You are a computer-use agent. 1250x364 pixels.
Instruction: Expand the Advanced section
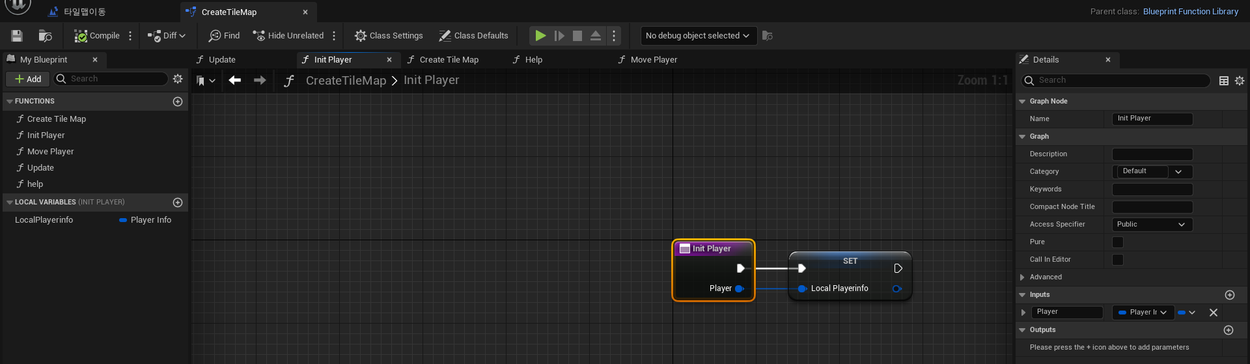[1022, 277]
